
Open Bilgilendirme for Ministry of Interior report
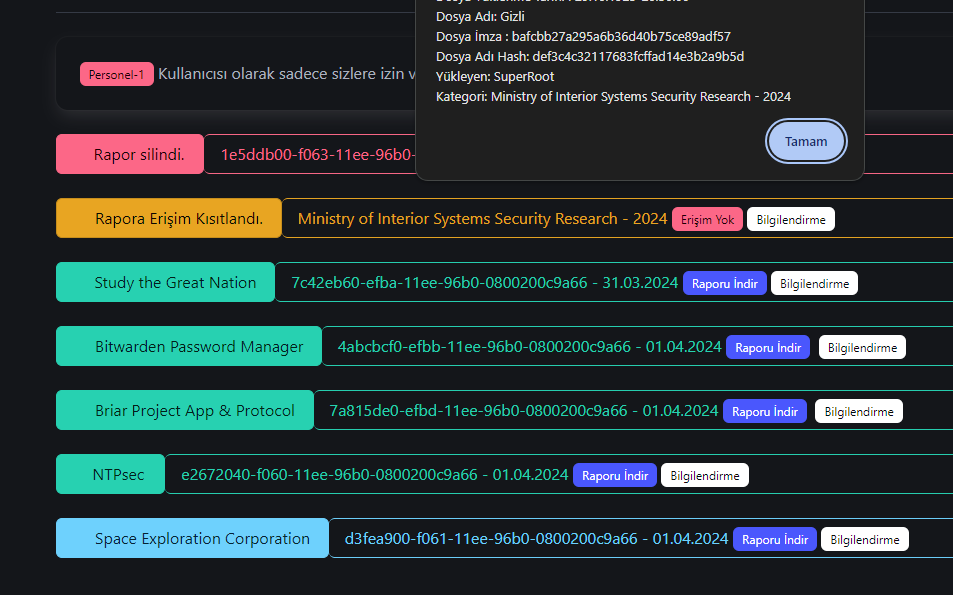coord(791,219)
